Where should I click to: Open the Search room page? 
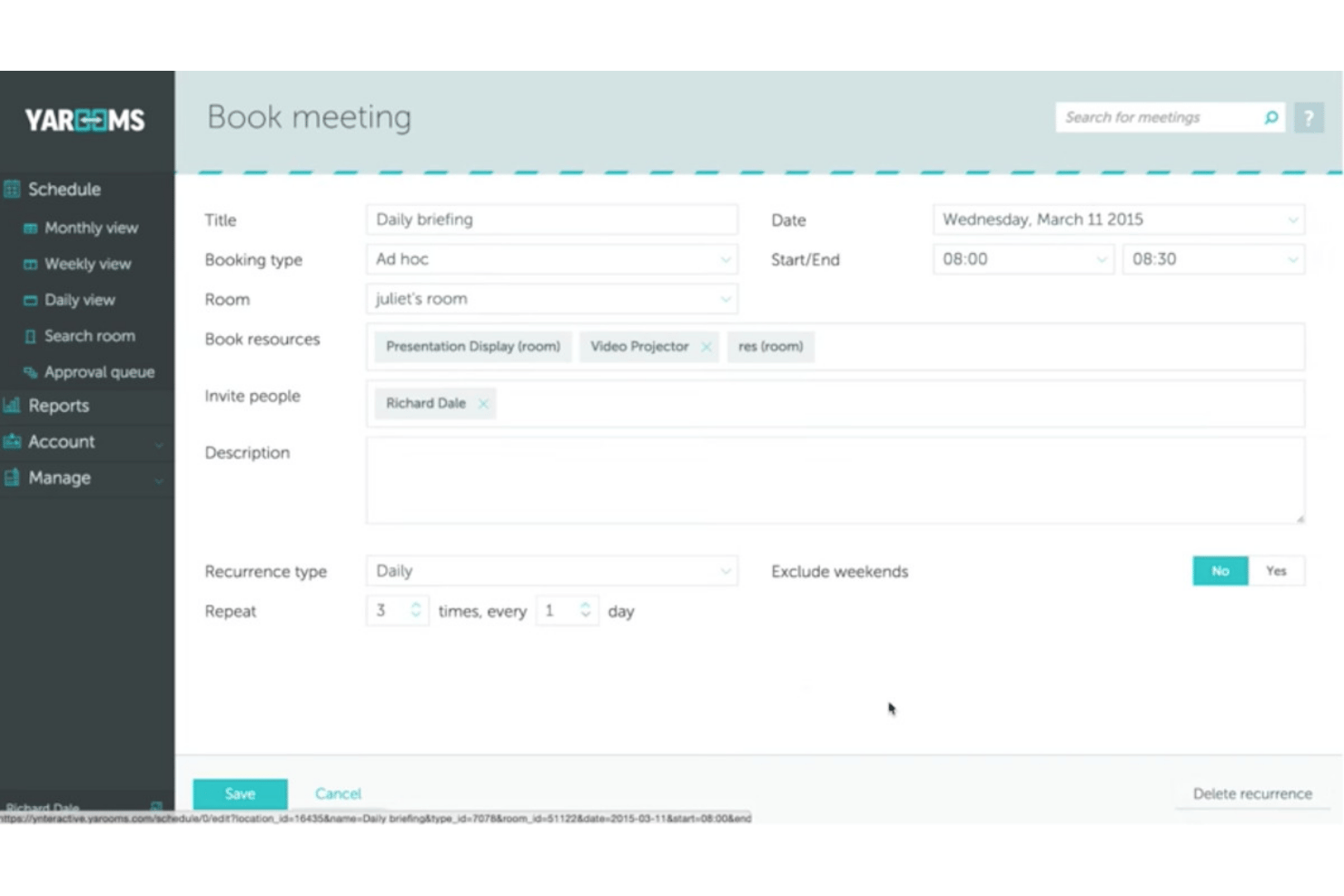coord(89,336)
